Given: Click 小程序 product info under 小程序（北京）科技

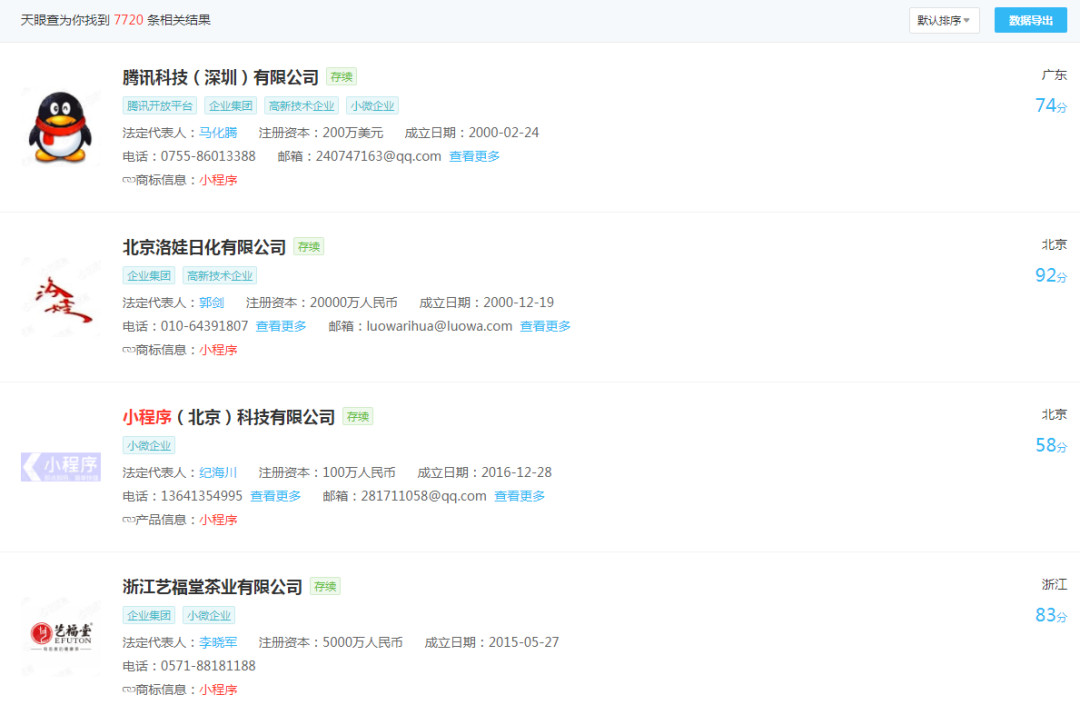Looking at the screenshot, I should pos(218,520).
